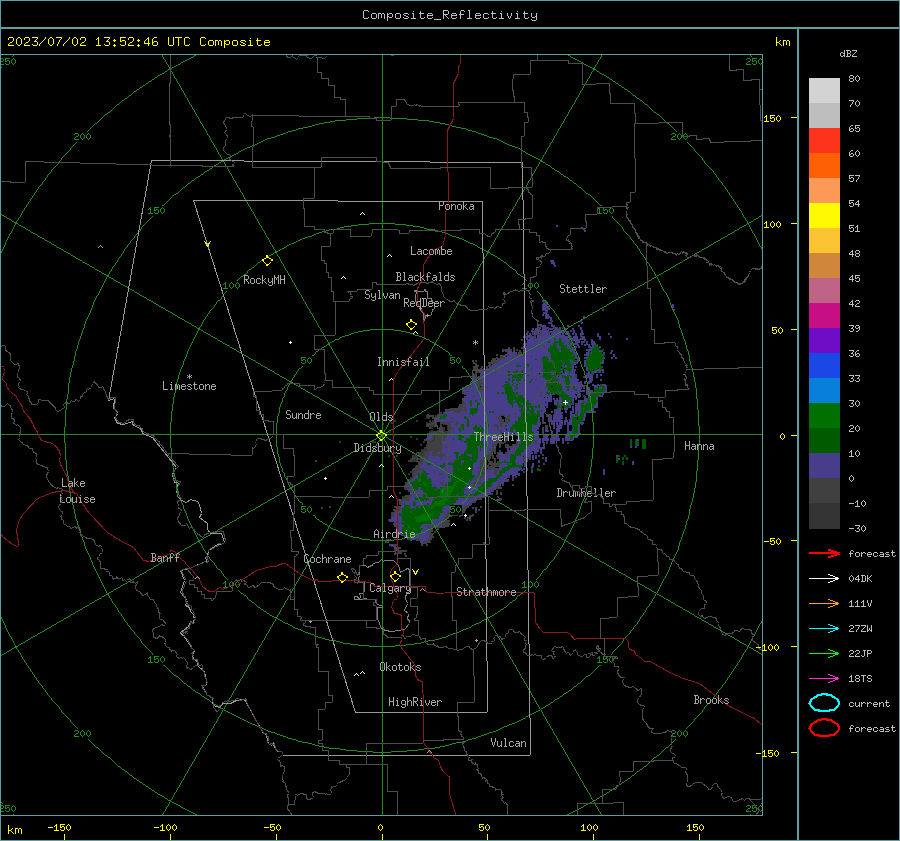
Task: Select the light gray 80 dBZ swatch
Action: pos(824,91)
